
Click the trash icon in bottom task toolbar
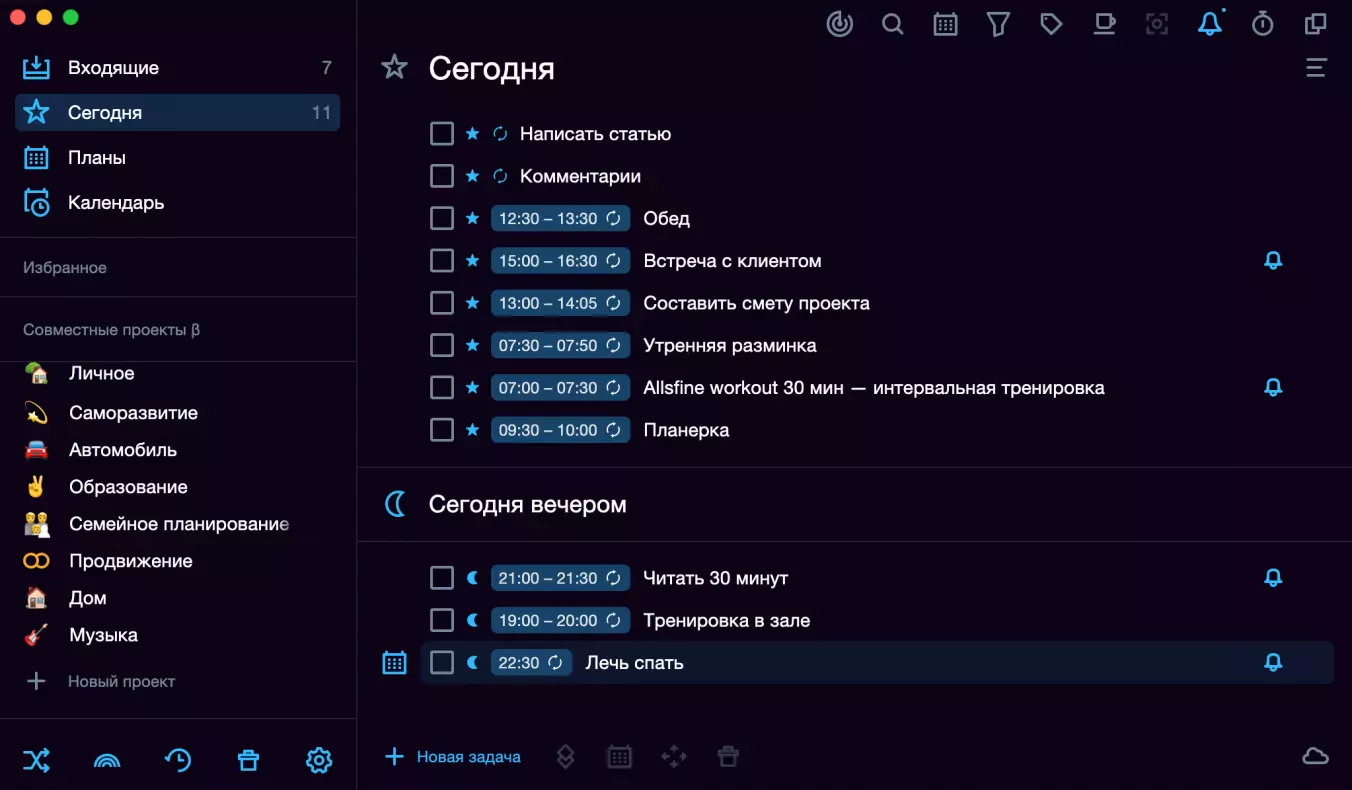[x=728, y=757]
